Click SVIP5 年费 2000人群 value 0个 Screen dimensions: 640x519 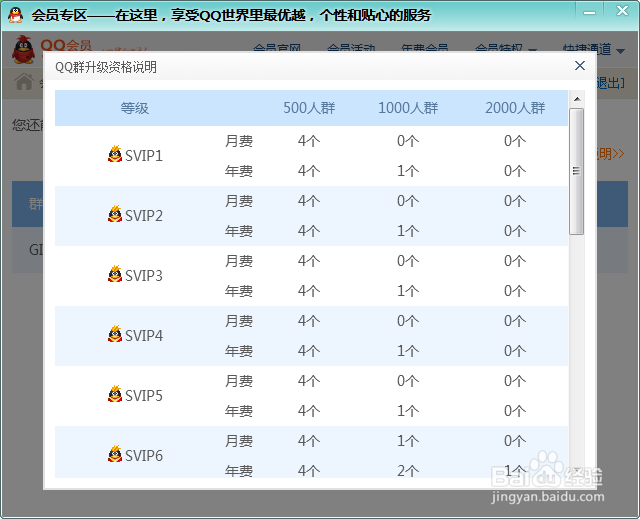[515, 411]
